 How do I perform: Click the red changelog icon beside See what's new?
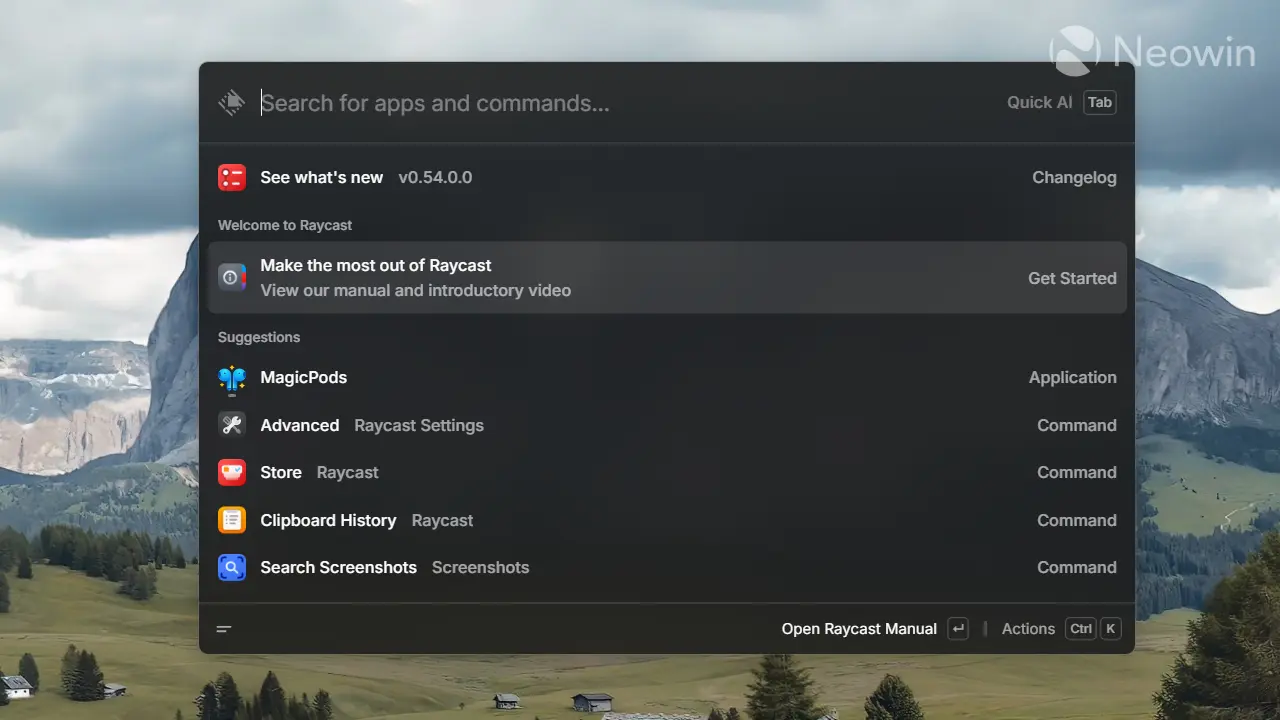coord(231,177)
